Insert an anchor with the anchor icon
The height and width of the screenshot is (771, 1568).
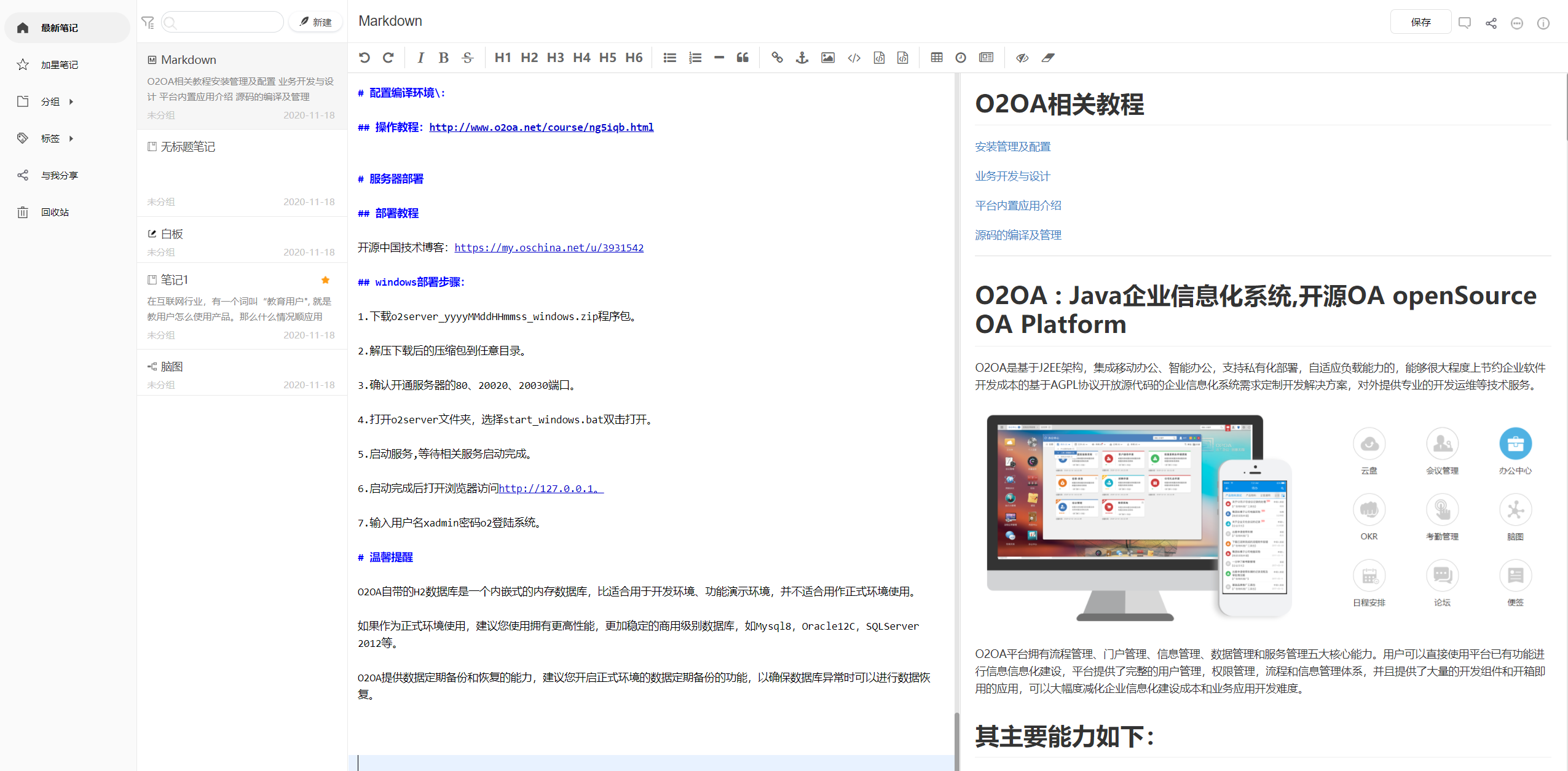click(802, 58)
